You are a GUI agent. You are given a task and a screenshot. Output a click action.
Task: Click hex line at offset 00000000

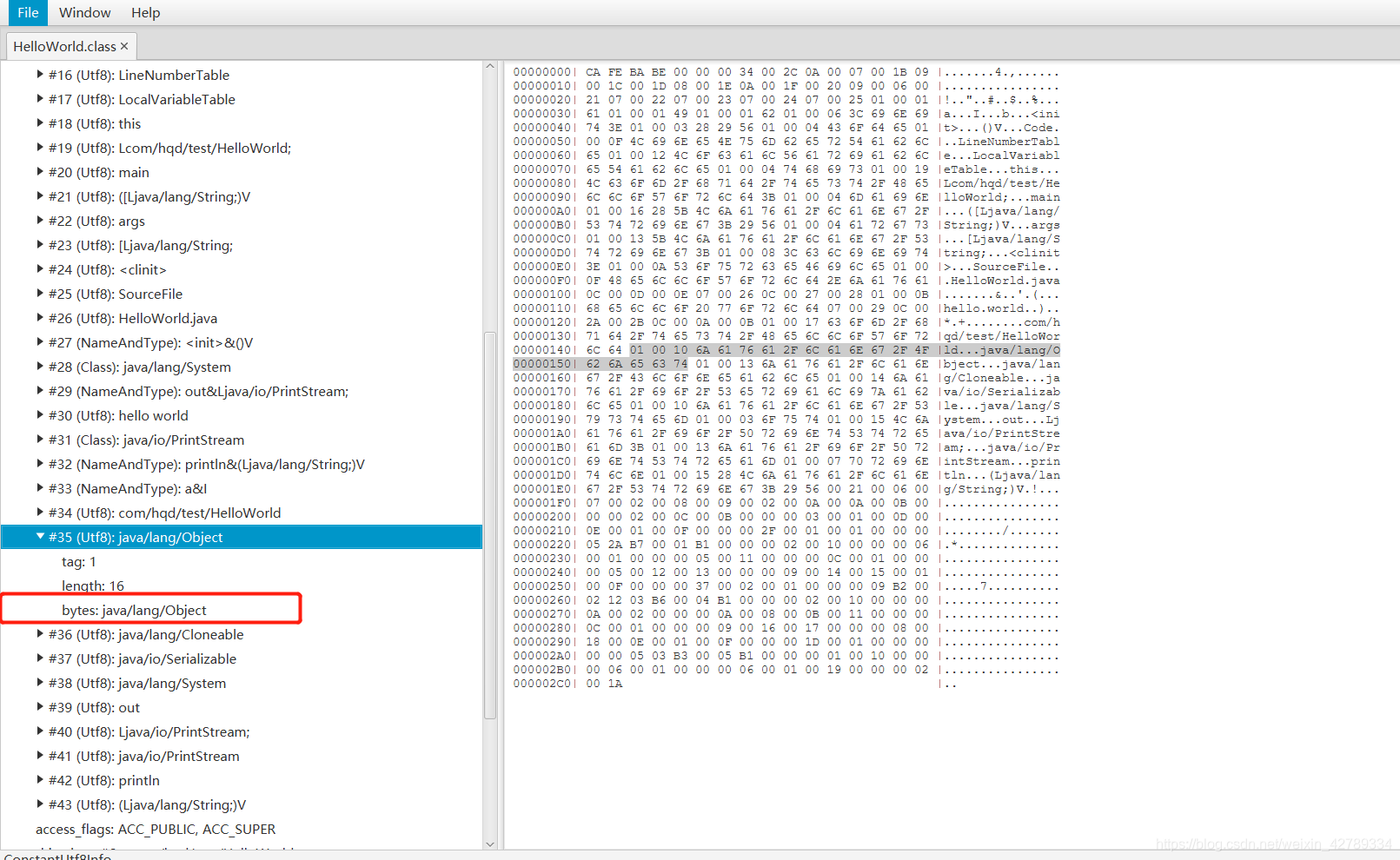(786, 72)
